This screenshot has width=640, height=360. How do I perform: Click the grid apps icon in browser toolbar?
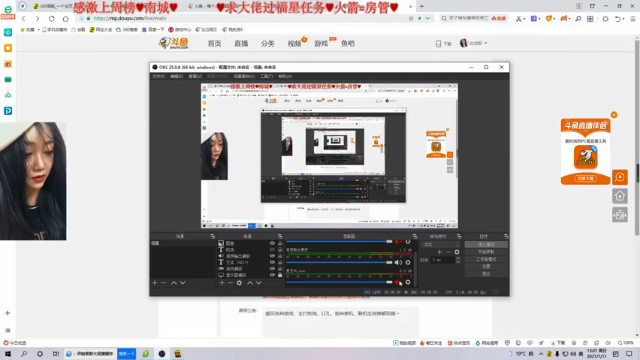tap(590, 19)
